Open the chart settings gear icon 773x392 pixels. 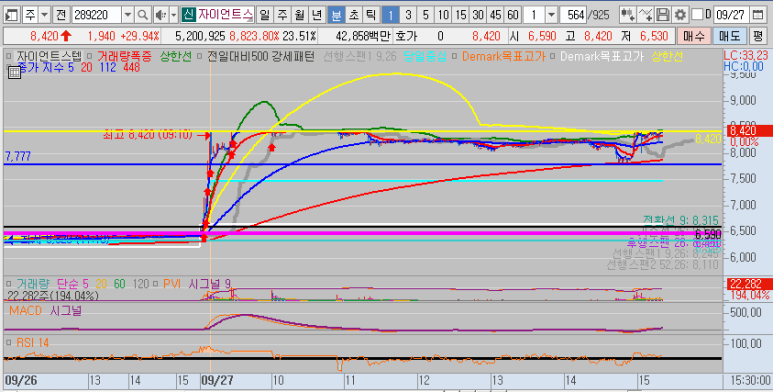pyautogui.click(x=681, y=15)
